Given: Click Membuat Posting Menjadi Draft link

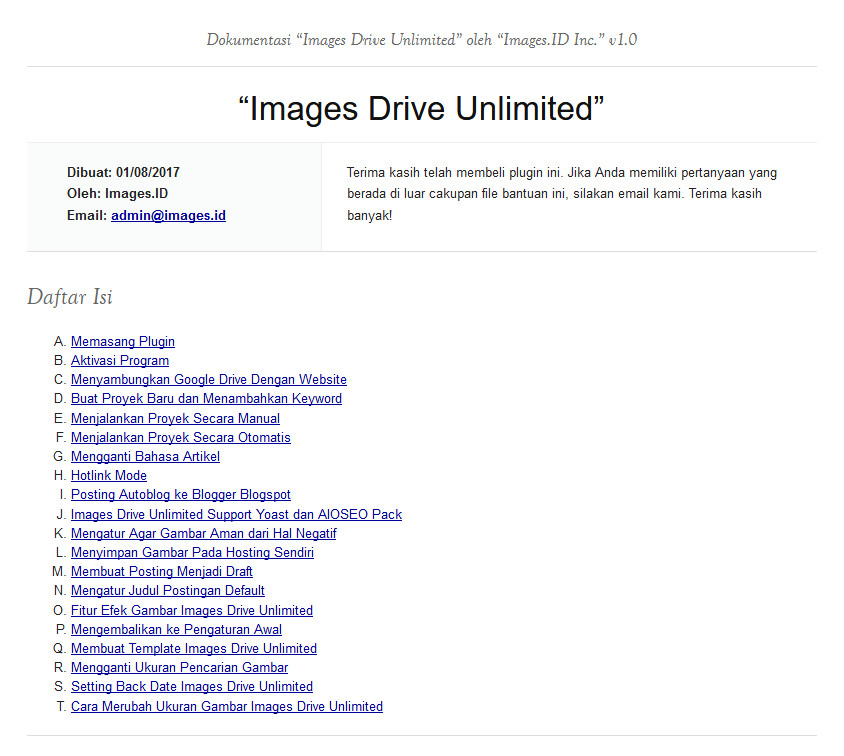Looking at the screenshot, I should point(161,571).
